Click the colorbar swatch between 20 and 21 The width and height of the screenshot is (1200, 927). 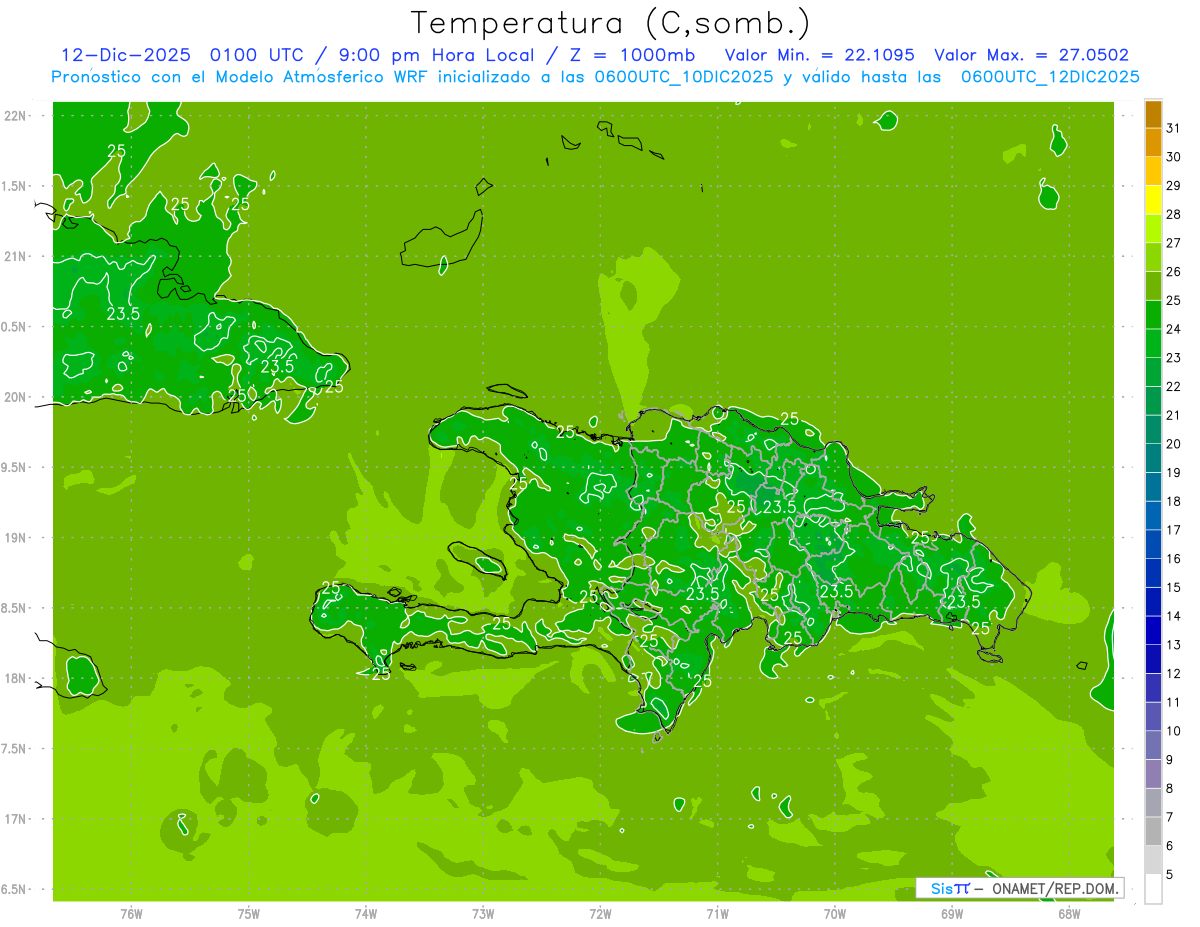pos(1153,430)
